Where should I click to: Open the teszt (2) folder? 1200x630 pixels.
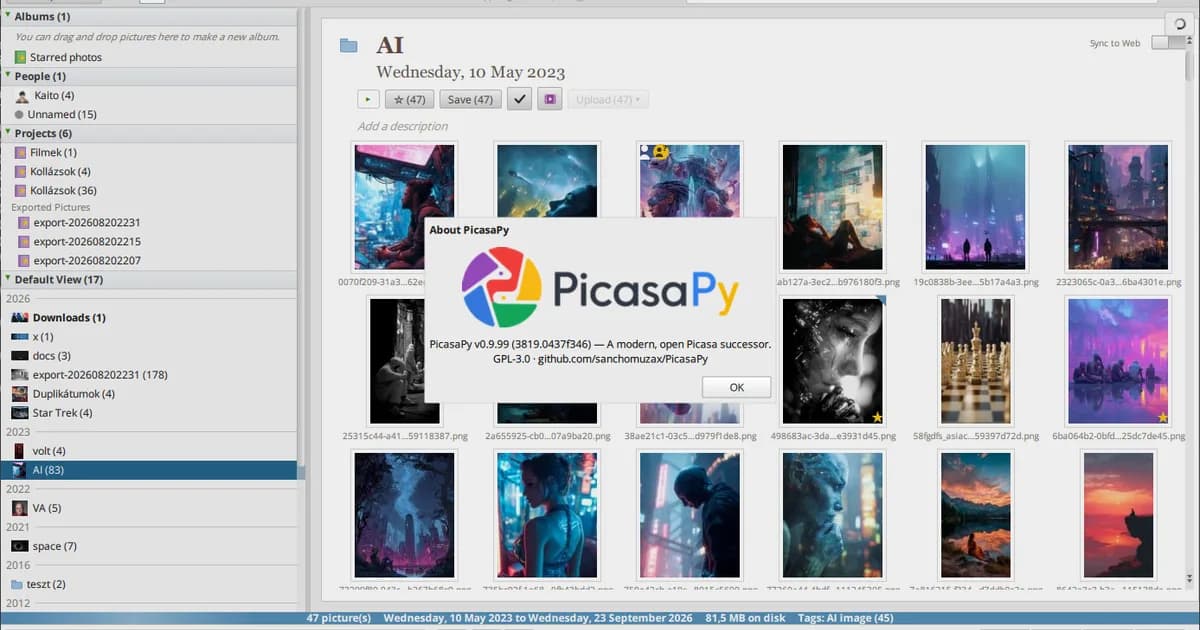point(46,584)
